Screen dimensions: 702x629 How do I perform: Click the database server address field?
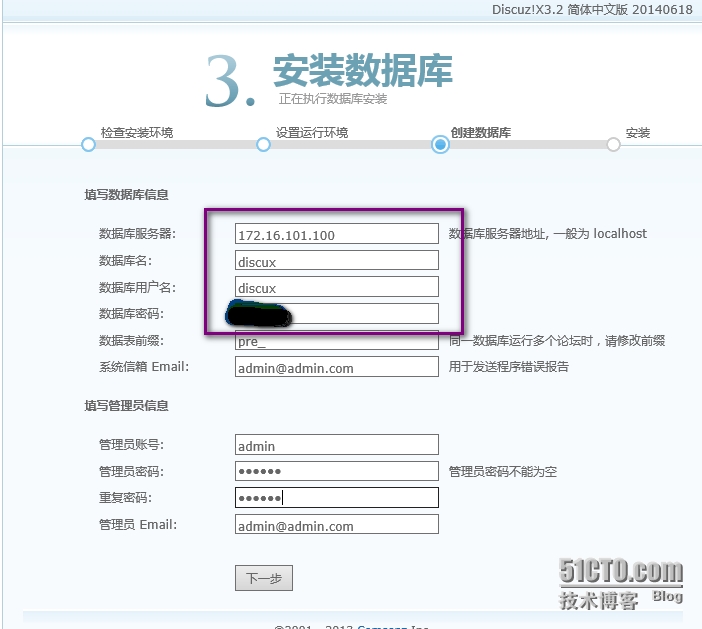tap(337, 234)
